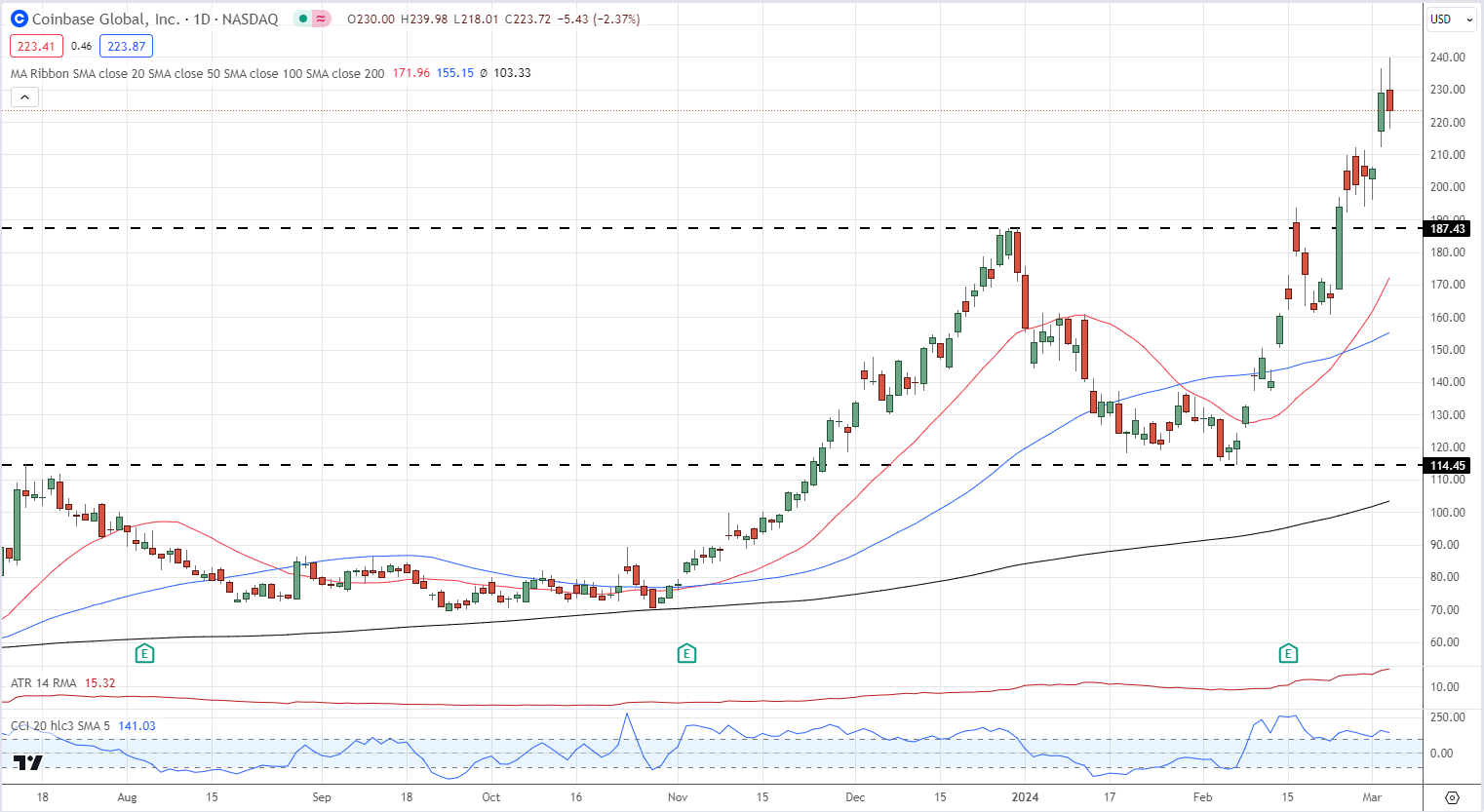
Task: Open the earnings marker near February 15
Action: (x=1288, y=653)
